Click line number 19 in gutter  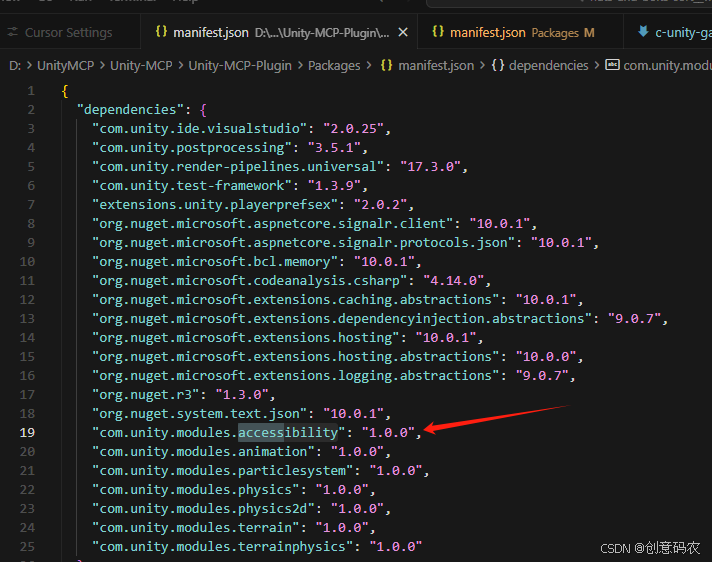point(27,433)
